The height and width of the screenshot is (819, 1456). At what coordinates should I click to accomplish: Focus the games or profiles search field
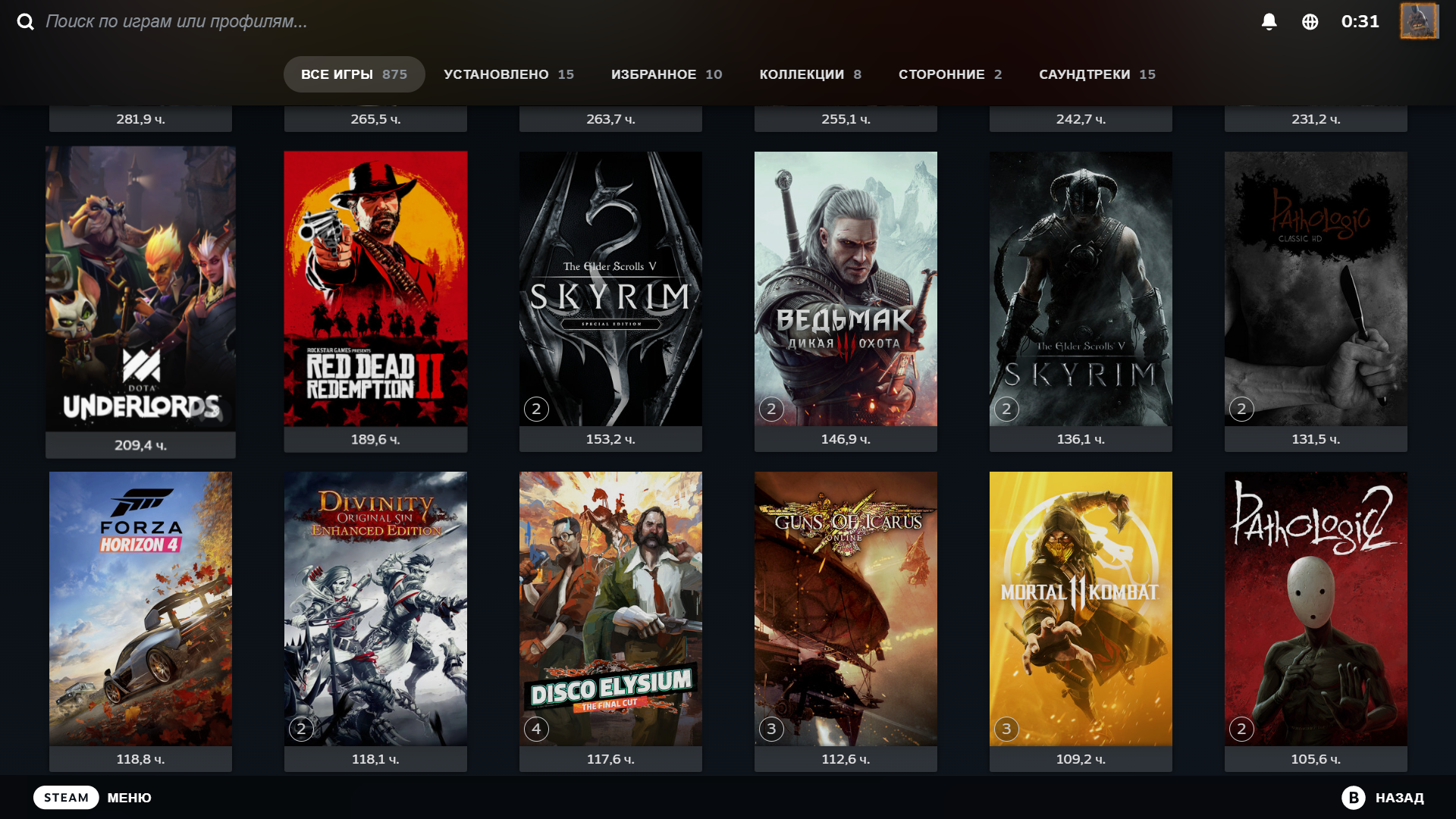[x=176, y=22]
